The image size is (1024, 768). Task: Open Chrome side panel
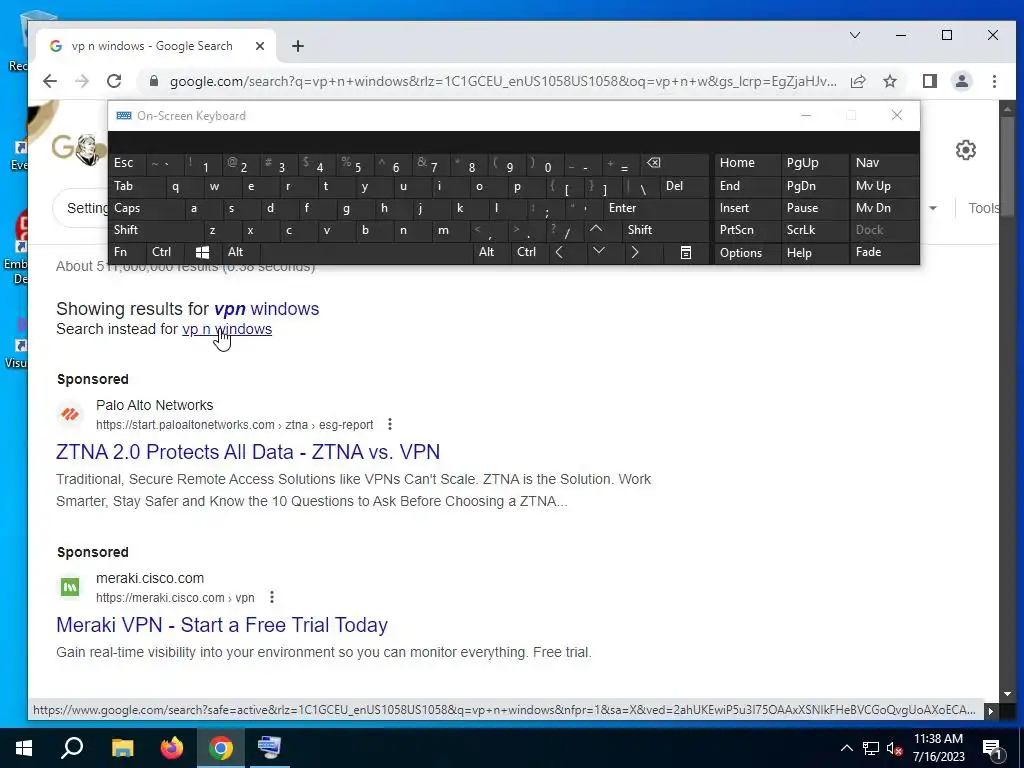tap(930, 81)
